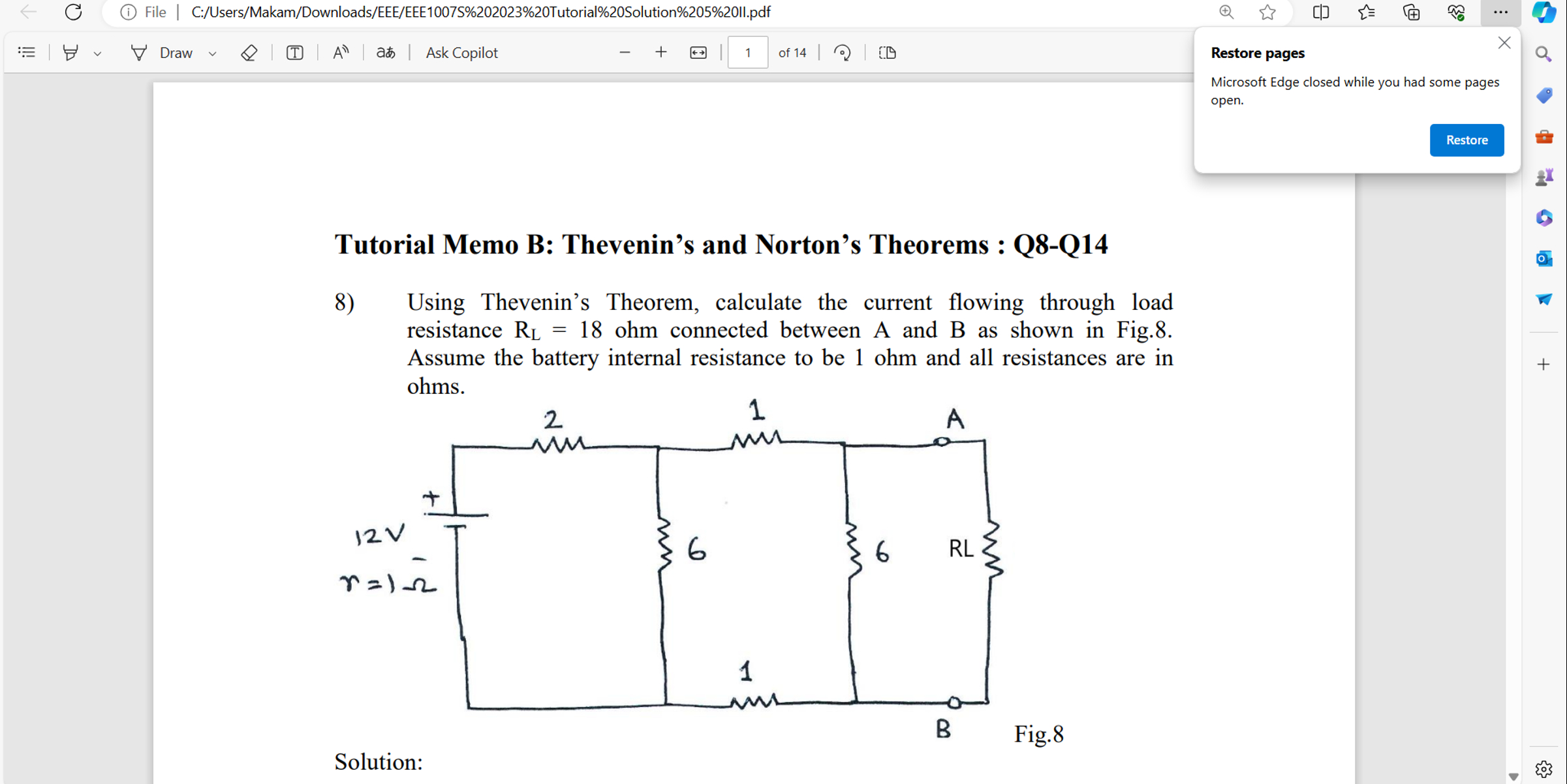Screen dimensions: 1567x784
Task: Select the Highlight tool
Action: [x=70, y=52]
